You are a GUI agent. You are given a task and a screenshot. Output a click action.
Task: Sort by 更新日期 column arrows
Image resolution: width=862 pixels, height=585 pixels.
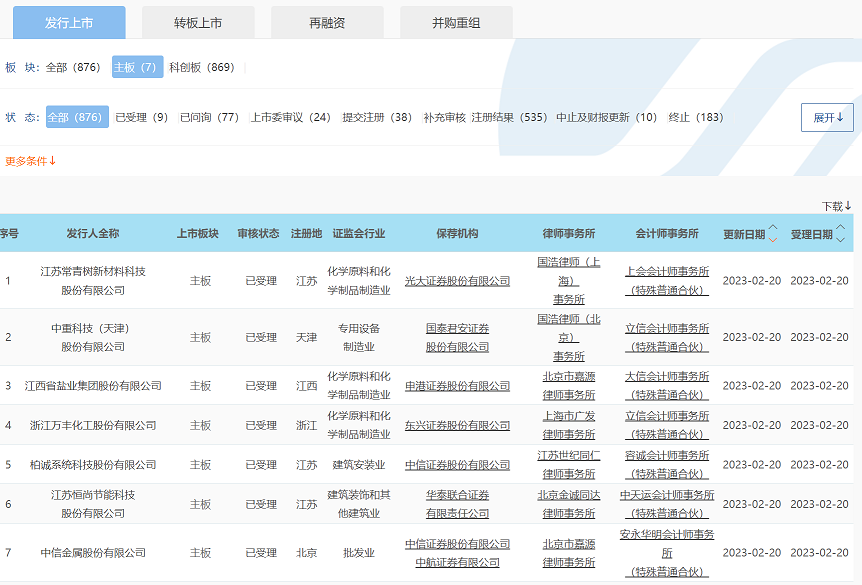(772, 234)
